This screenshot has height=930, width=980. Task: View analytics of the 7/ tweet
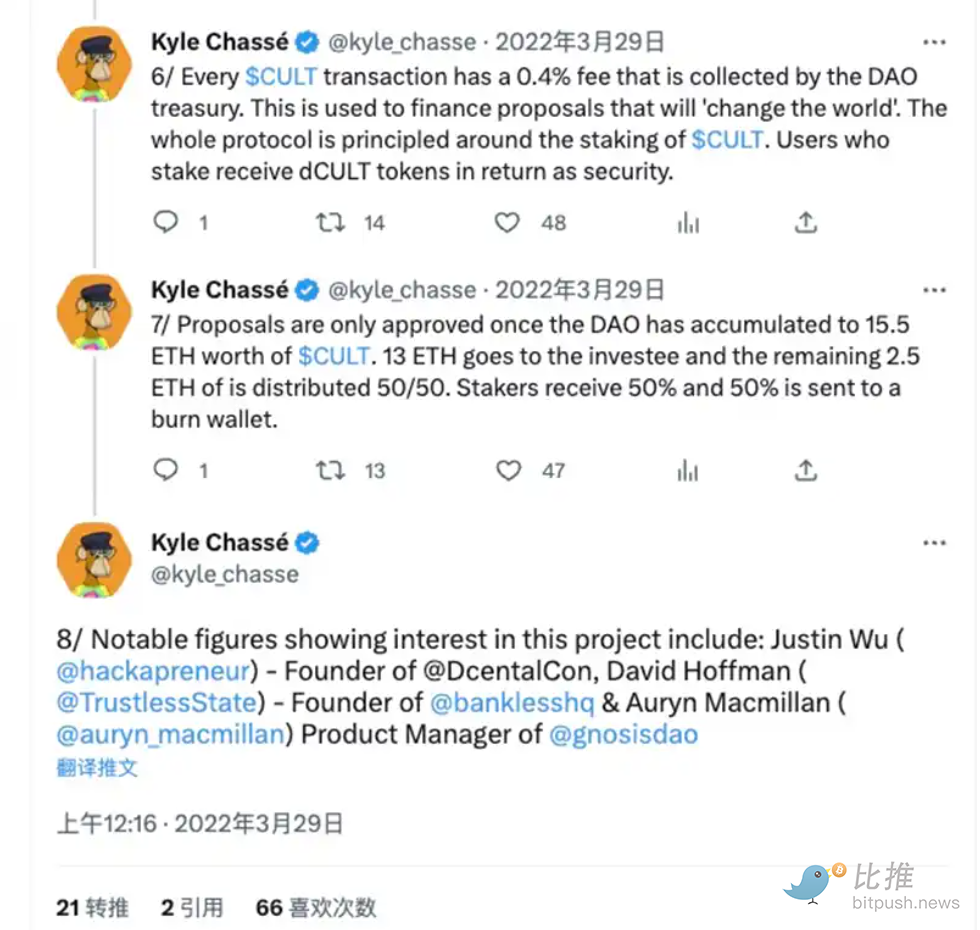pos(688,470)
